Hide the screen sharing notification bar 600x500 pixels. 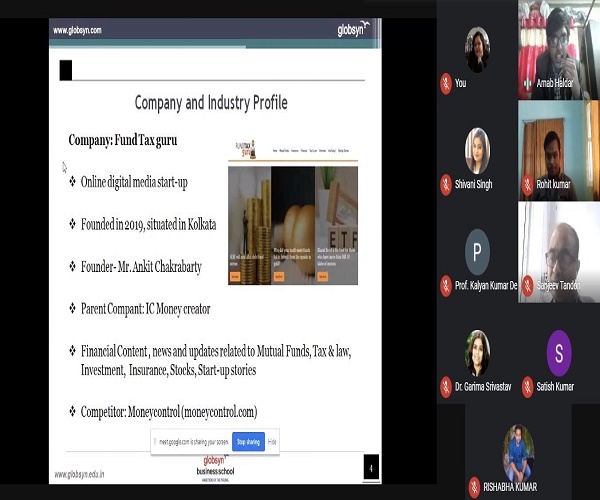273,440
